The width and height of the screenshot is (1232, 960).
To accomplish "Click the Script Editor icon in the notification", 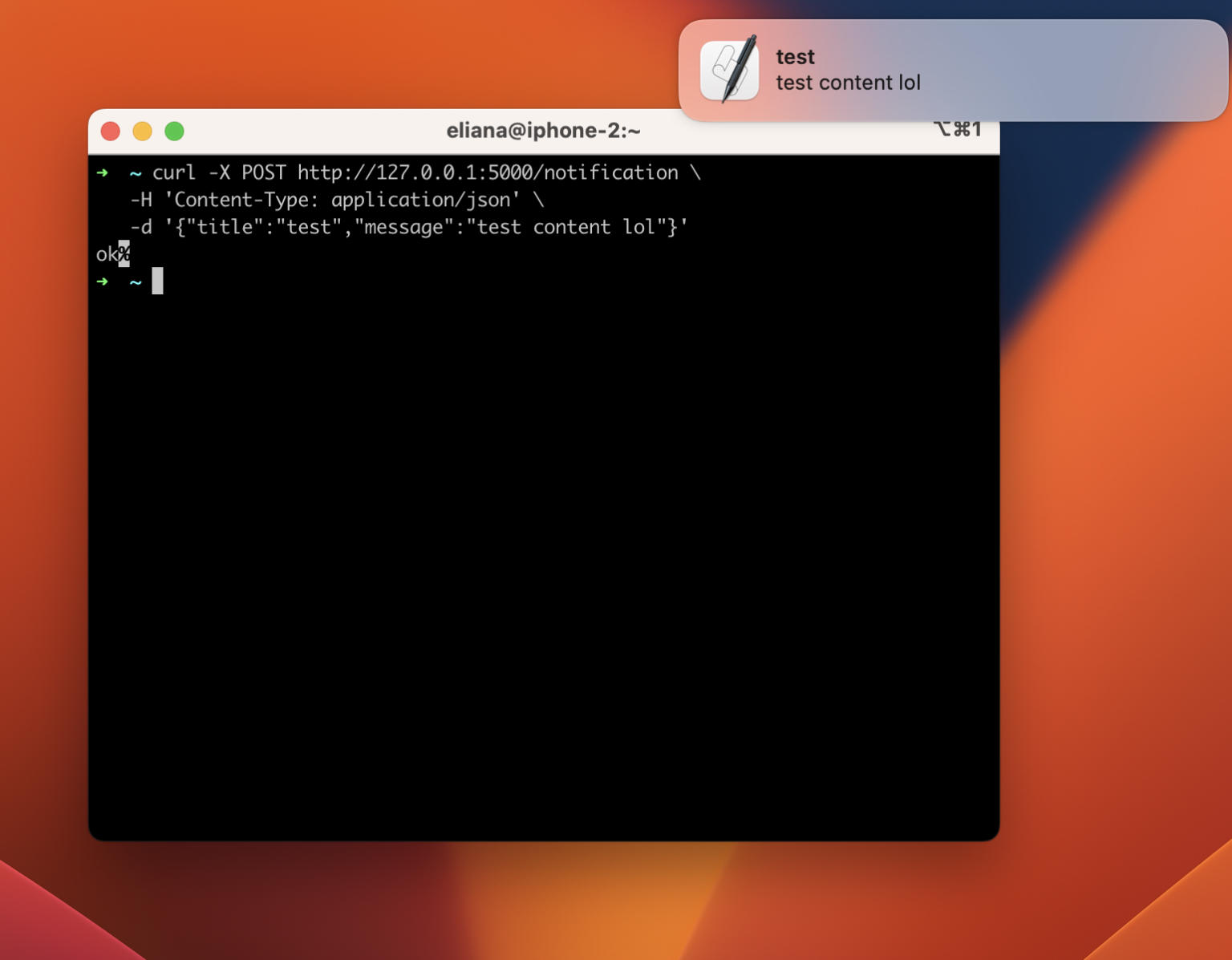I will pyautogui.click(x=729, y=71).
